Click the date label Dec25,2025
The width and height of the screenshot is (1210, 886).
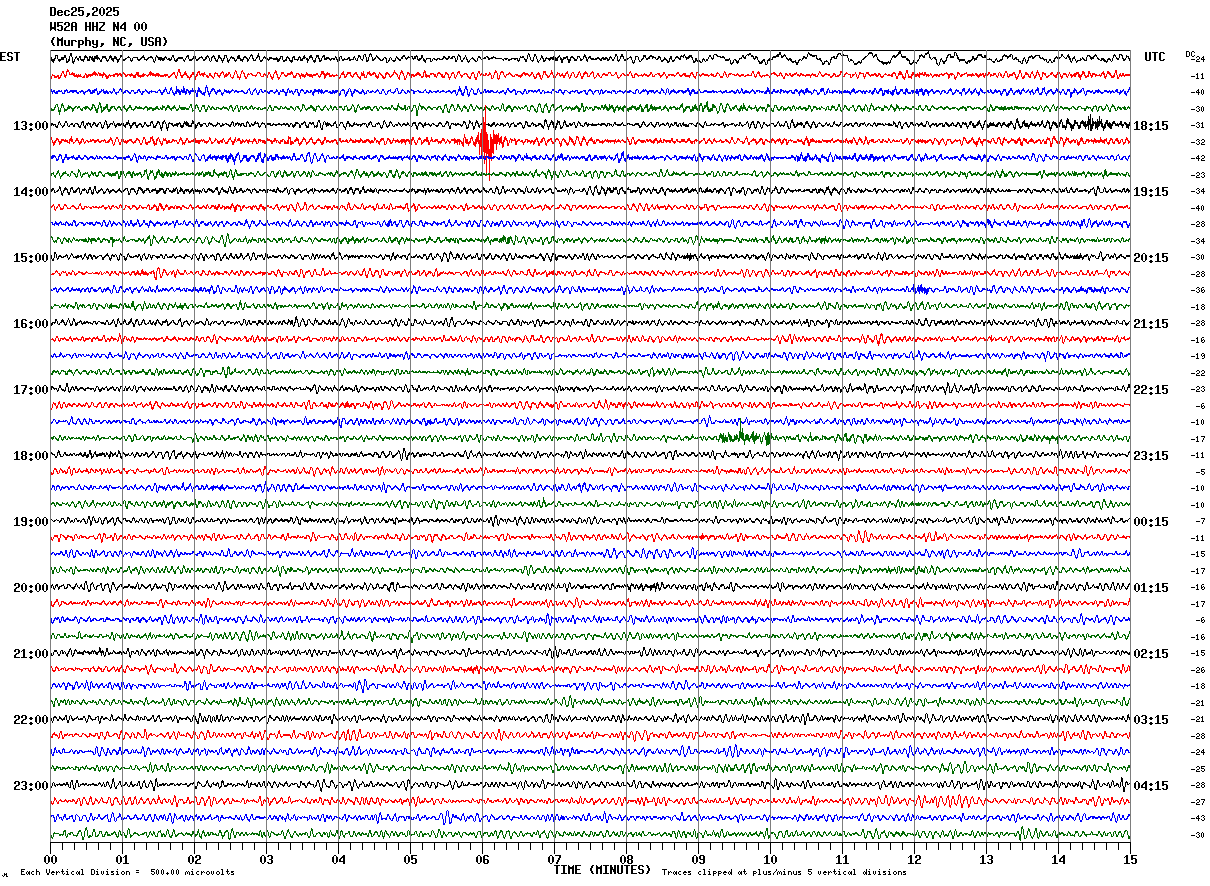(x=84, y=12)
